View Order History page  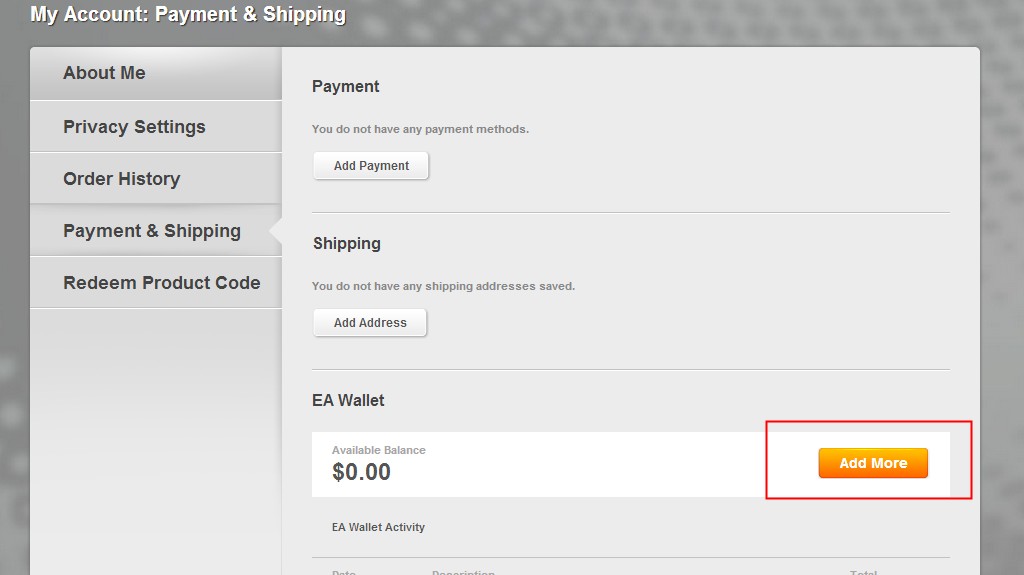point(121,179)
